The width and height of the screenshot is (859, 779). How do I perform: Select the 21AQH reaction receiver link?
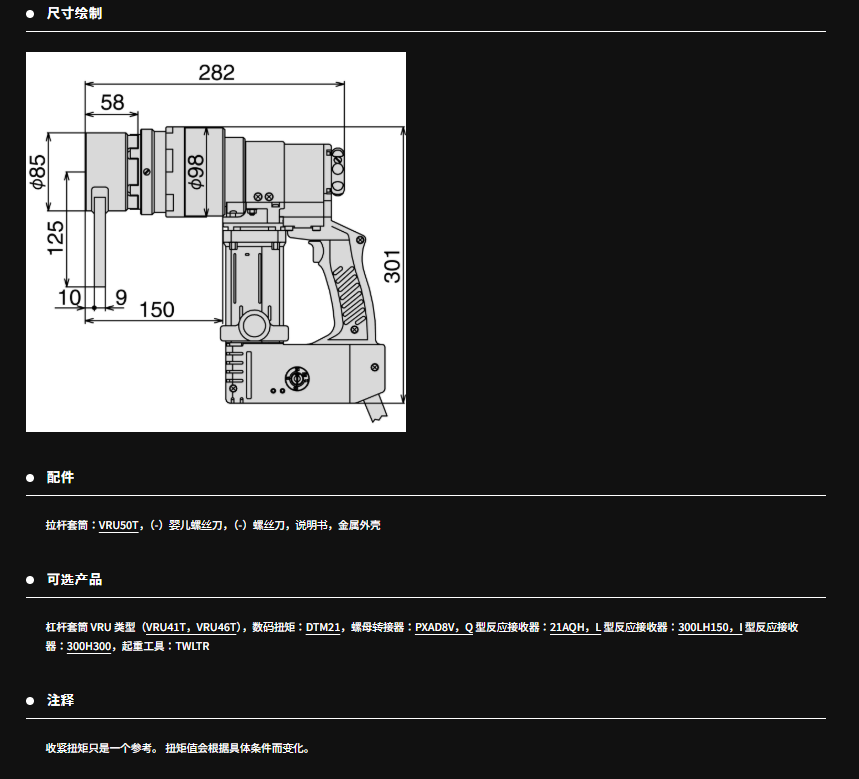pyautogui.click(x=567, y=627)
